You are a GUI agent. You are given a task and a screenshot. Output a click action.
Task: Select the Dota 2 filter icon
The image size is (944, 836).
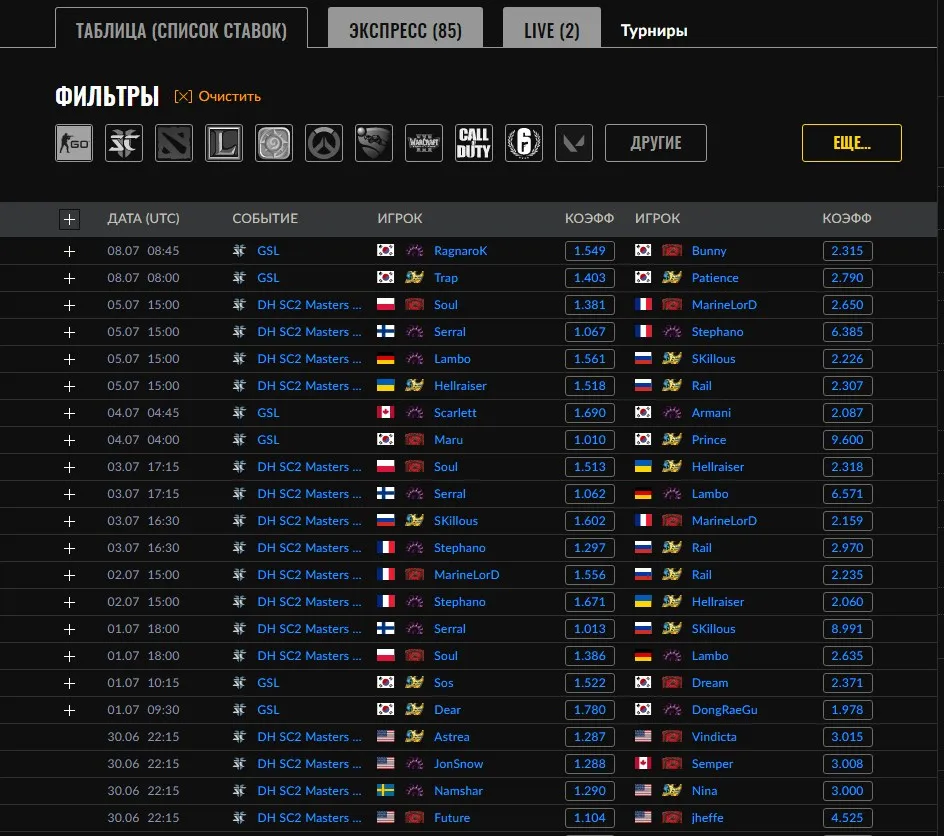(x=174, y=143)
